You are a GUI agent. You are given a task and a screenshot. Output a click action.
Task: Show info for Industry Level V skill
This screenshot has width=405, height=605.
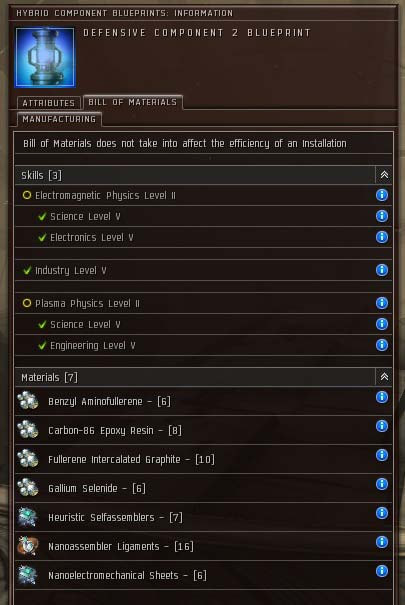tap(381, 270)
